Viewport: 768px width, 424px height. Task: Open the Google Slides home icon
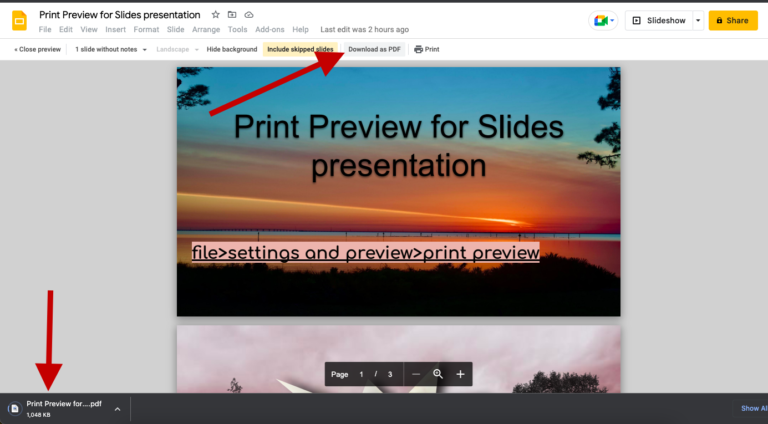tap(19, 21)
